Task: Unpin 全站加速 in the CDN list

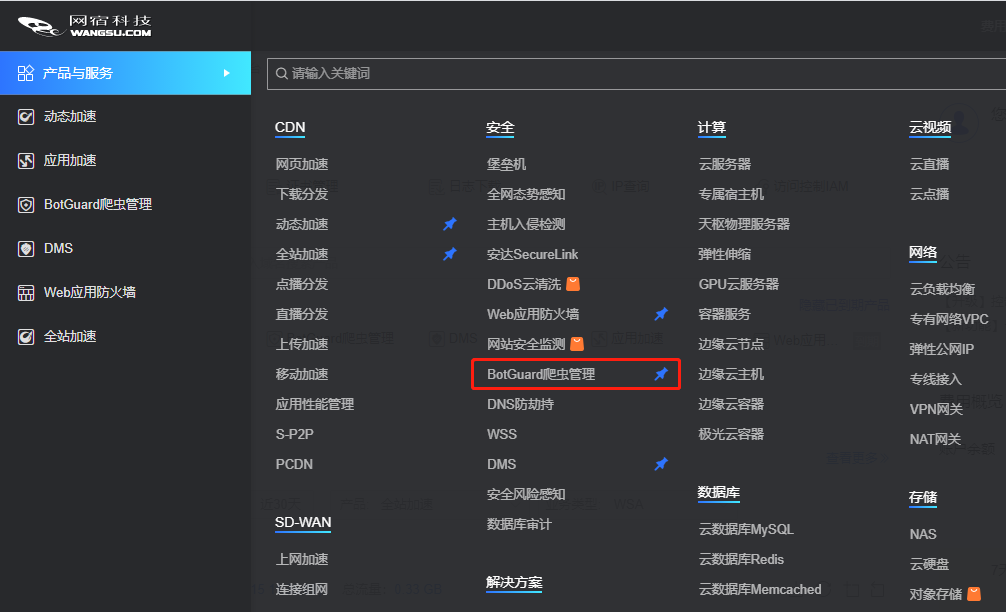Action: pyautogui.click(x=450, y=254)
